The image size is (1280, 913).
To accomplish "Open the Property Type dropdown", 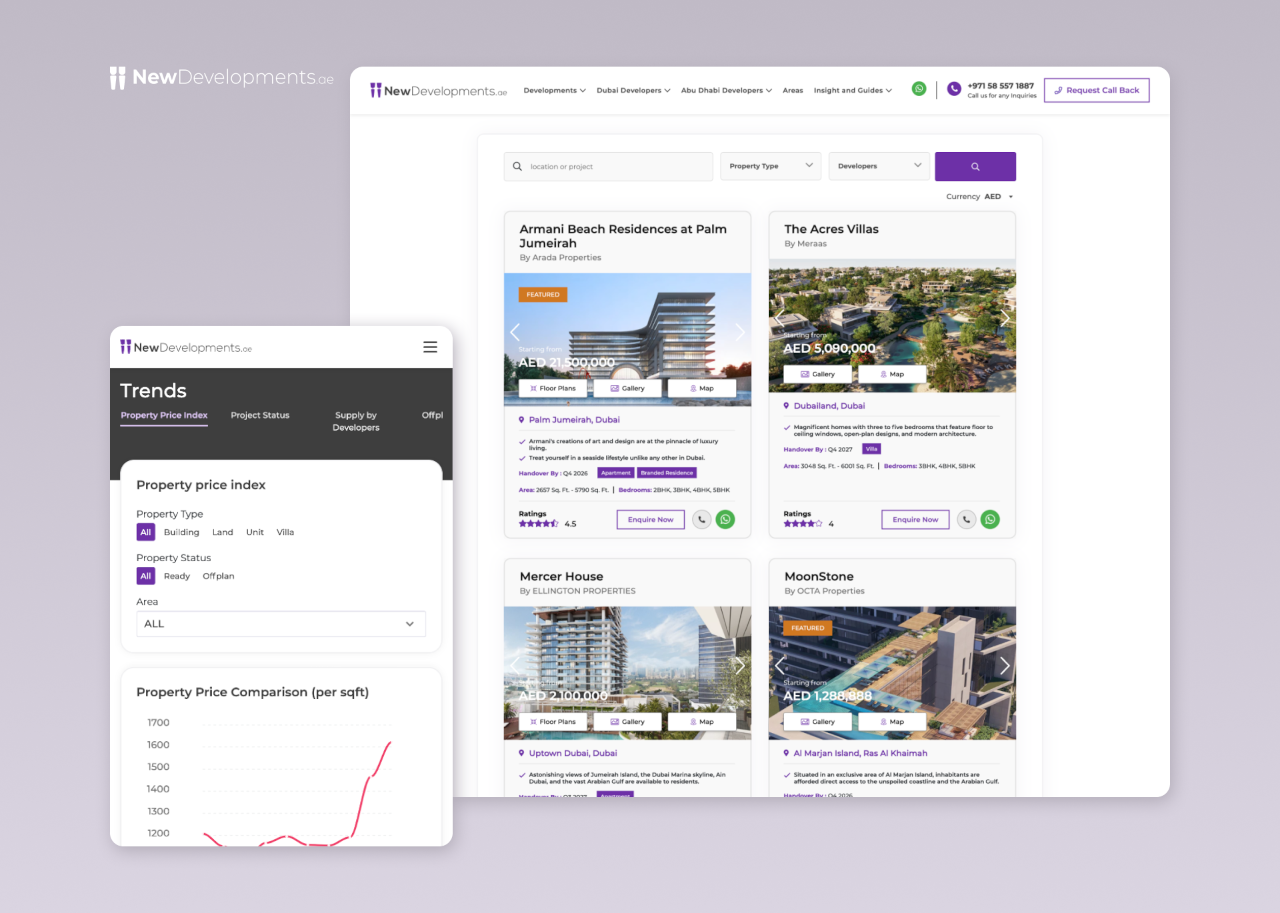I will [x=771, y=166].
